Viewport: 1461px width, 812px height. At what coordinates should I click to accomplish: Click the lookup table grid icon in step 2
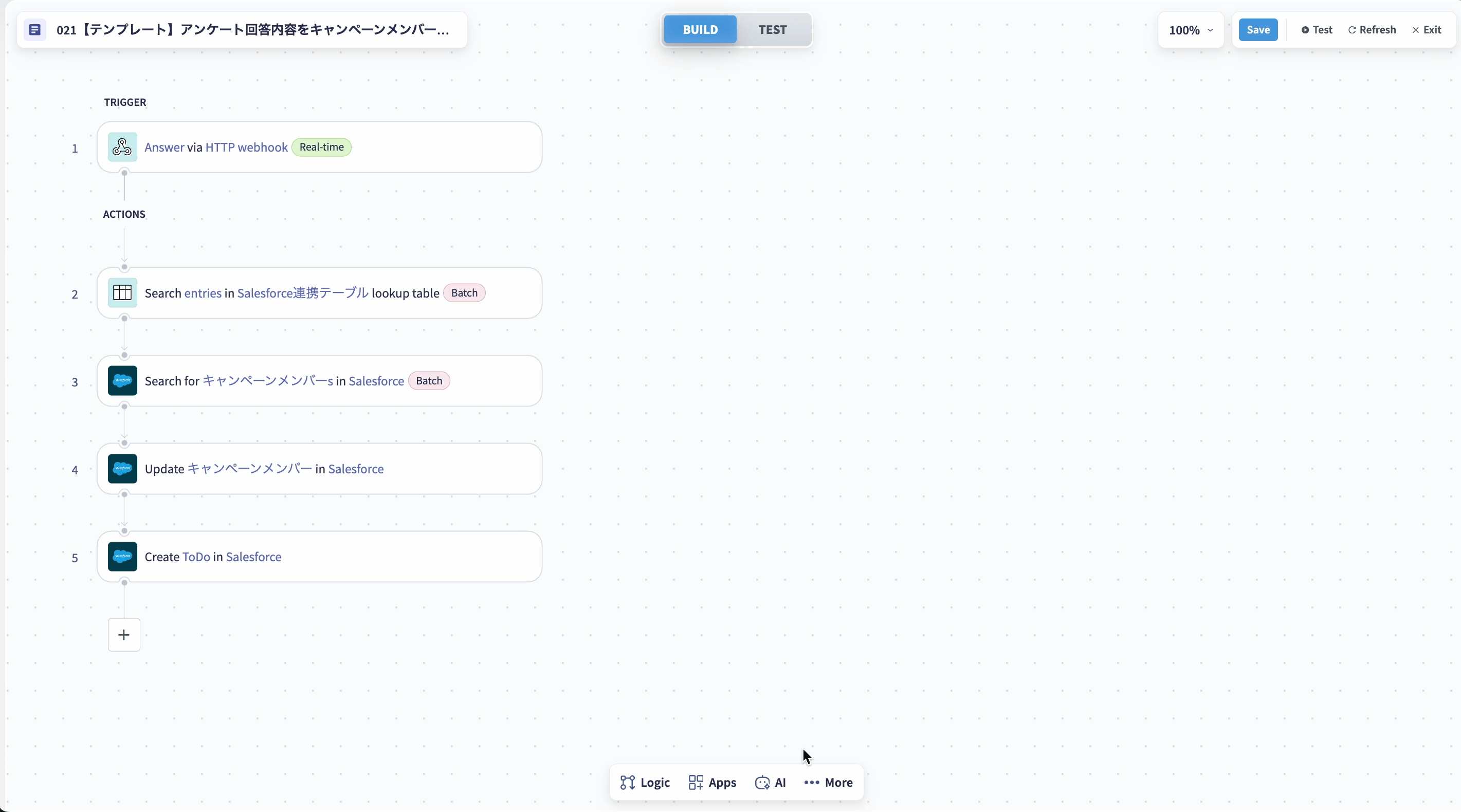click(122, 292)
